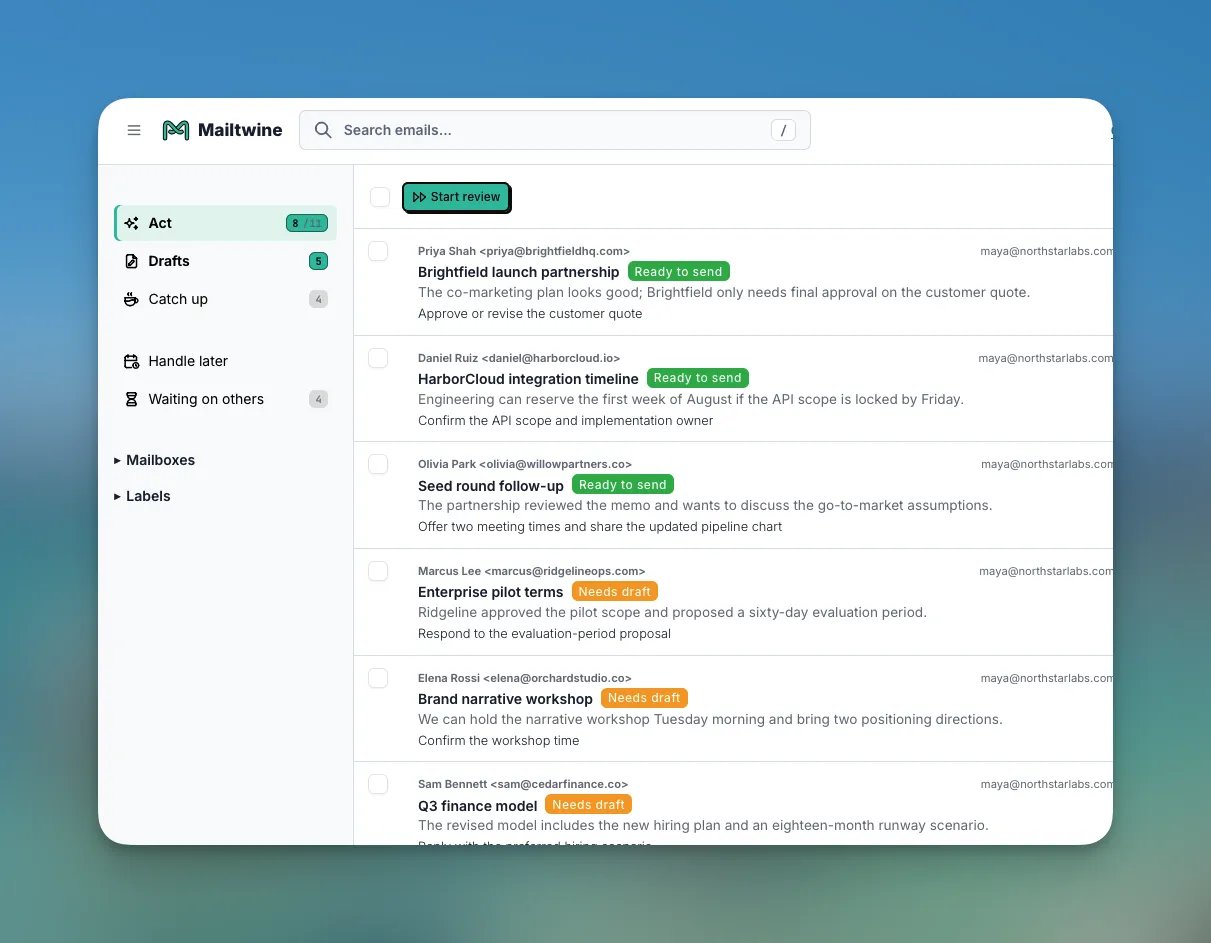Image resolution: width=1211 pixels, height=943 pixels.
Task: Click the Drafts count badge 5
Action: [x=318, y=261]
